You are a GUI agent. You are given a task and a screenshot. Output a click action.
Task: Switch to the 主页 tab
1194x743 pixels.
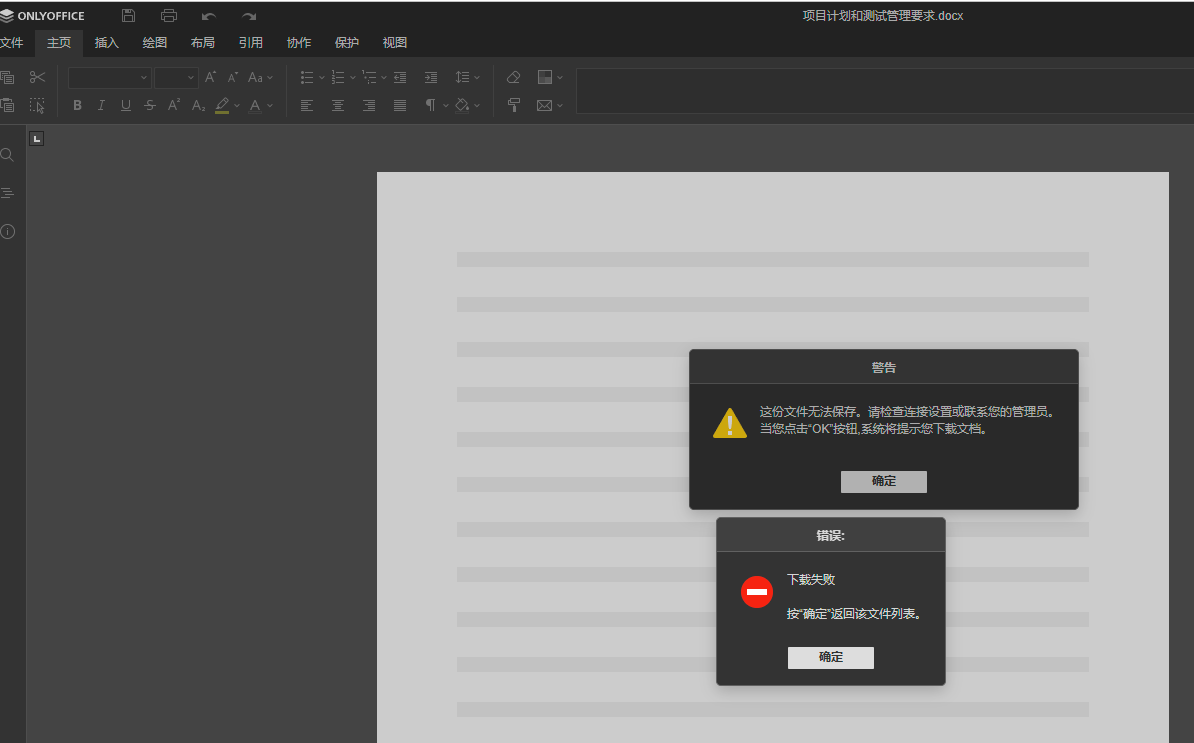click(x=59, y=43)
